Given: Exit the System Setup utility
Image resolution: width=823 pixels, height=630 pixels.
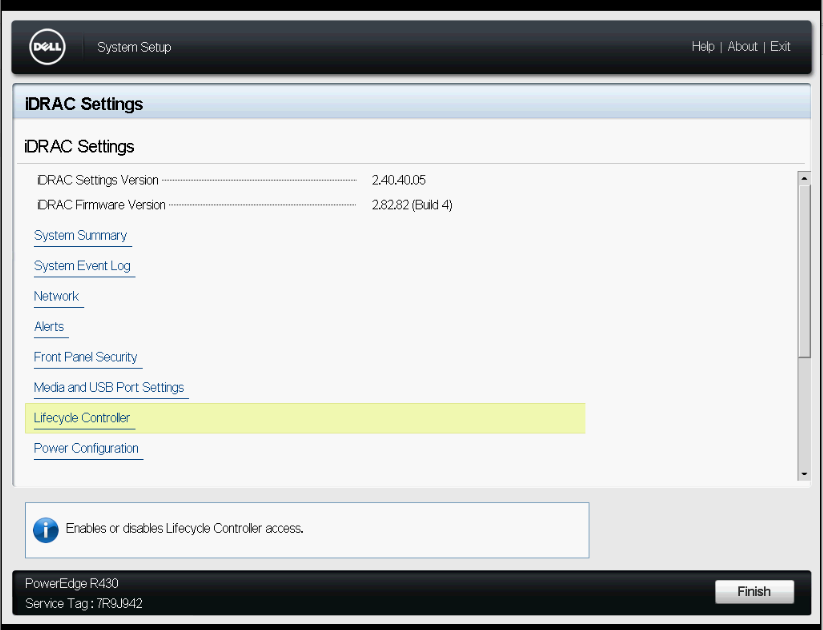Looking at the screenshot, I should coord(779,46).
